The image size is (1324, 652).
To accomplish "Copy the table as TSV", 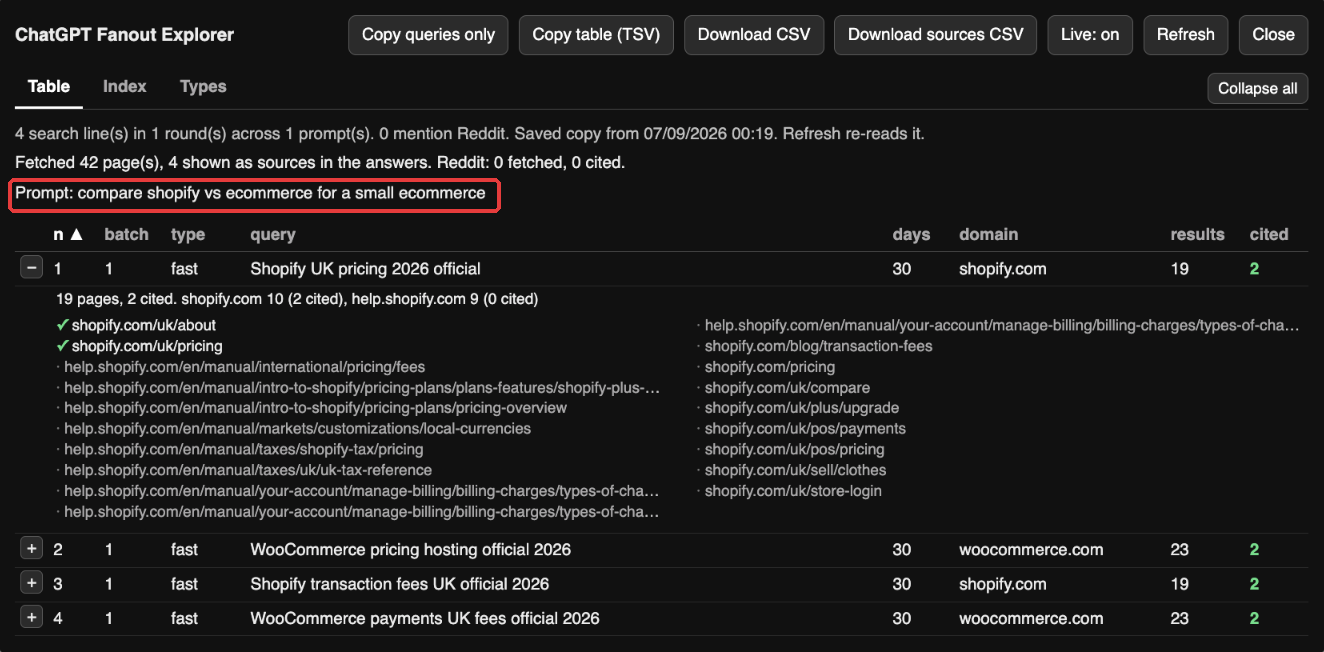I will point(596,34).
